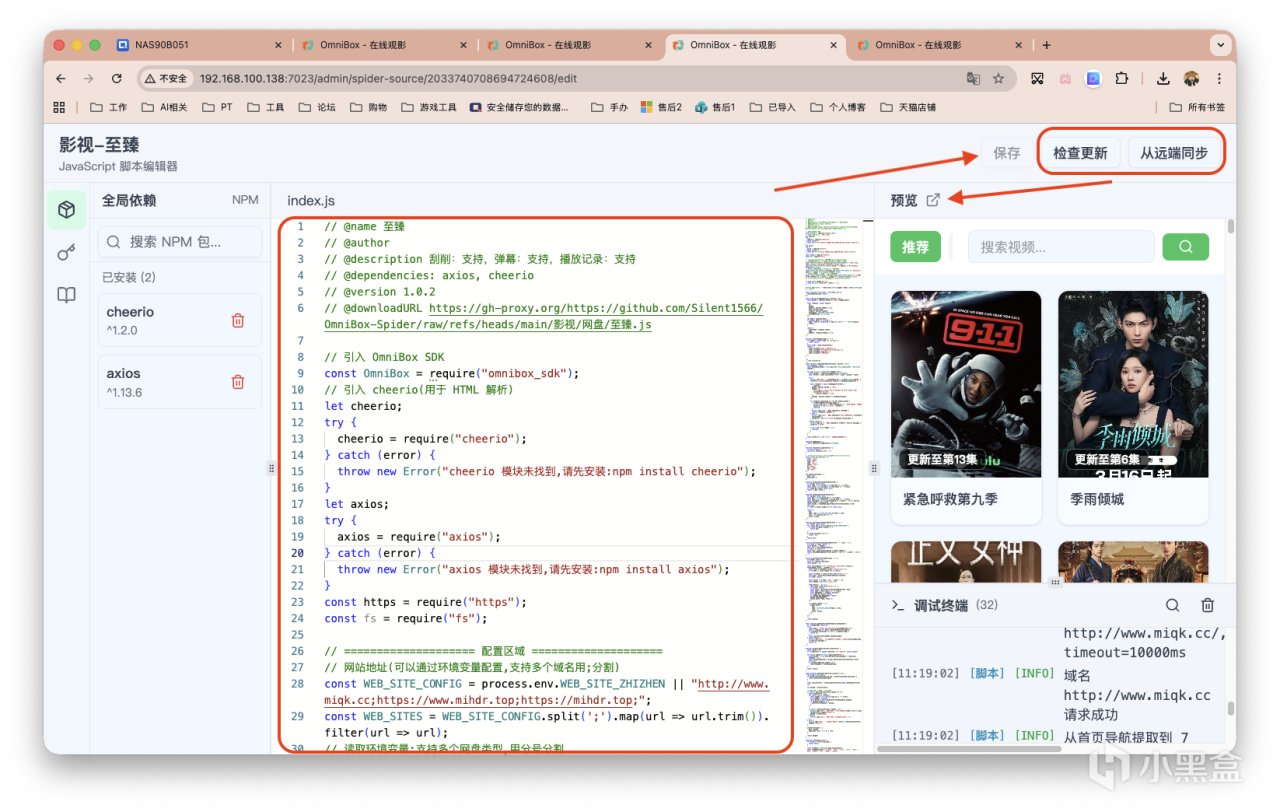Focus the 搜索 NPM 包 search field

point(180,241)
